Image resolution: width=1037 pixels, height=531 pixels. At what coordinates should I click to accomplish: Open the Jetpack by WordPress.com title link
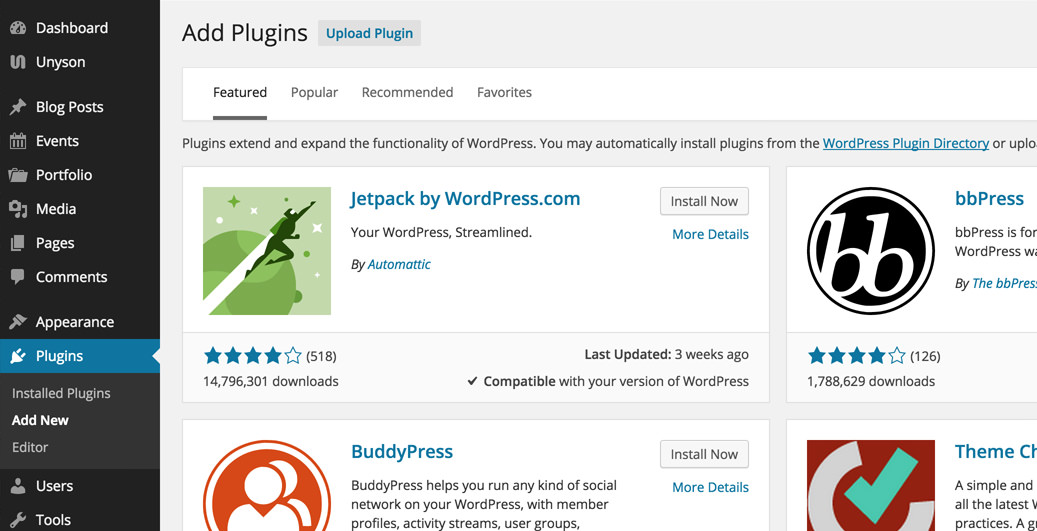pos(466,198)
